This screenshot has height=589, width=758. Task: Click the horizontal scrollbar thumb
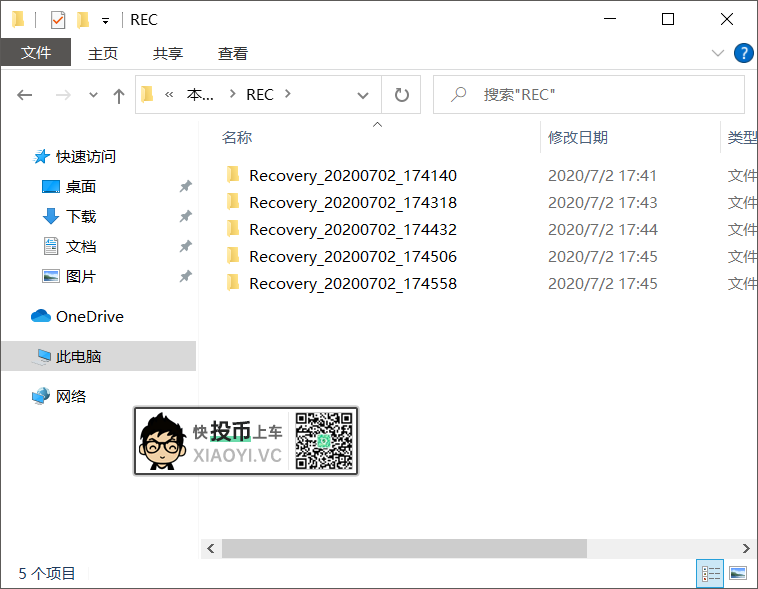tap(404, 548)
